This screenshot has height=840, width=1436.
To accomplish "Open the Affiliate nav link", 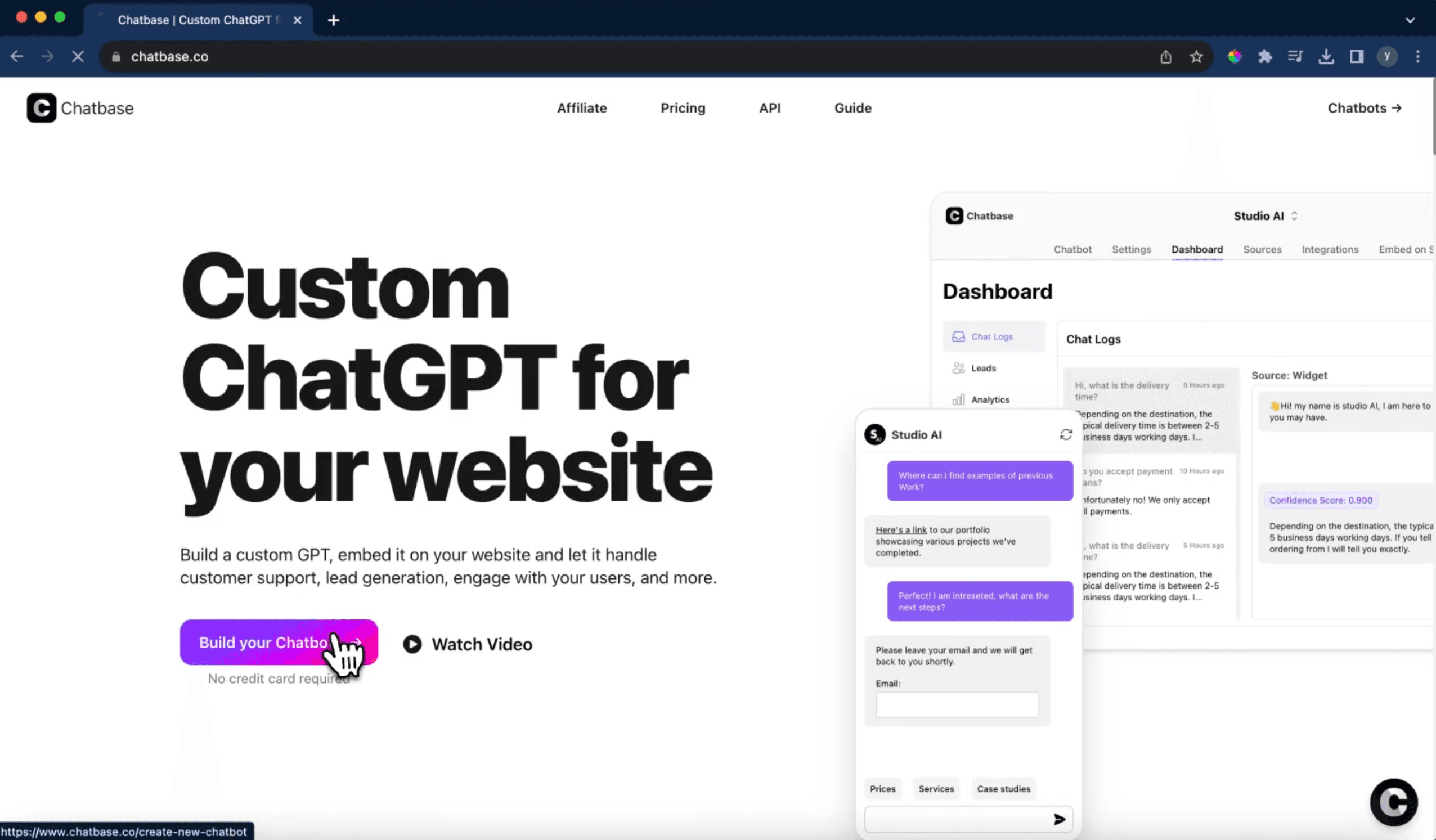I will (x=582, y=107).
